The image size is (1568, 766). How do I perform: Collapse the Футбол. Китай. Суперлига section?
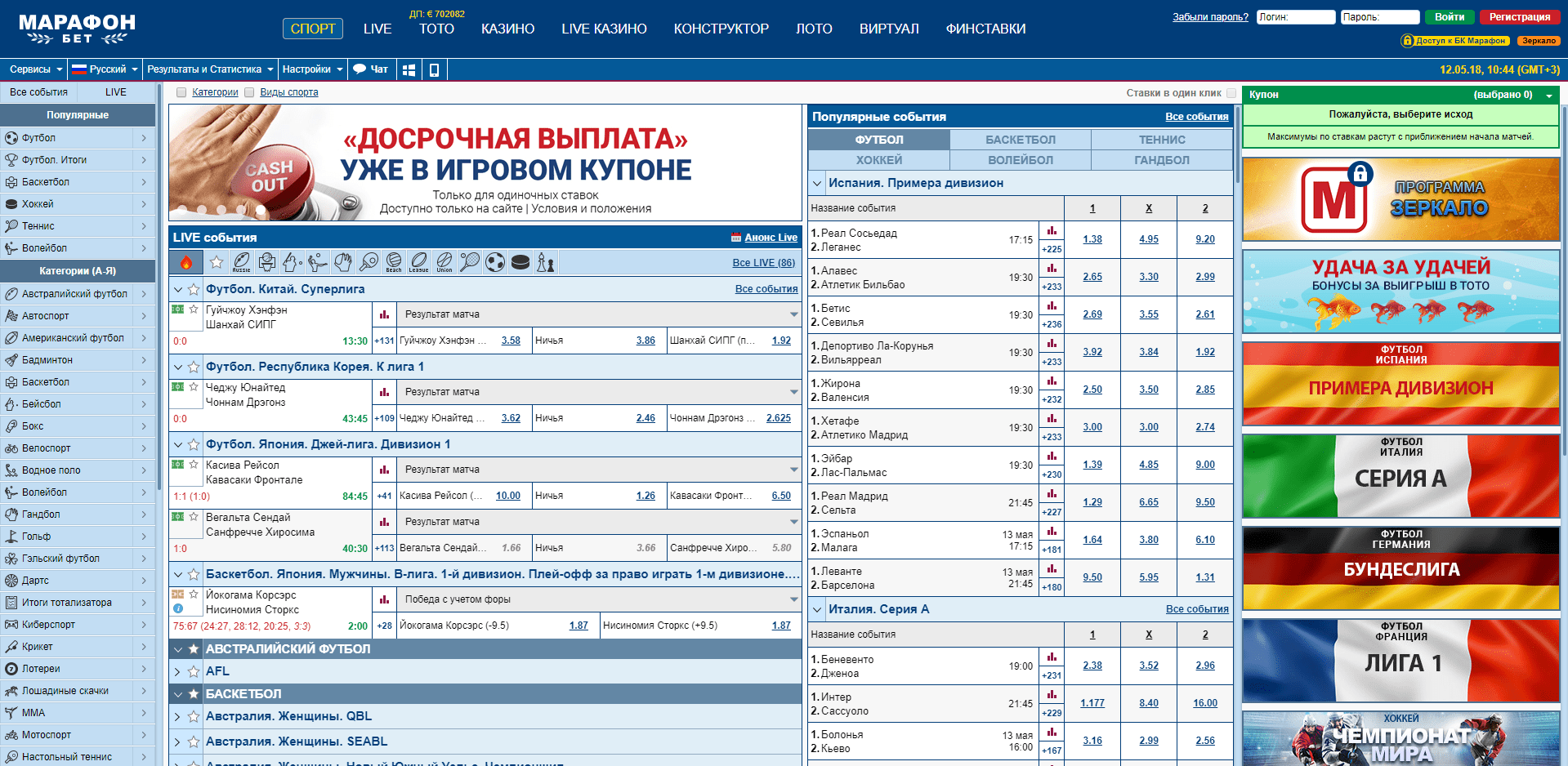point(178,289)
